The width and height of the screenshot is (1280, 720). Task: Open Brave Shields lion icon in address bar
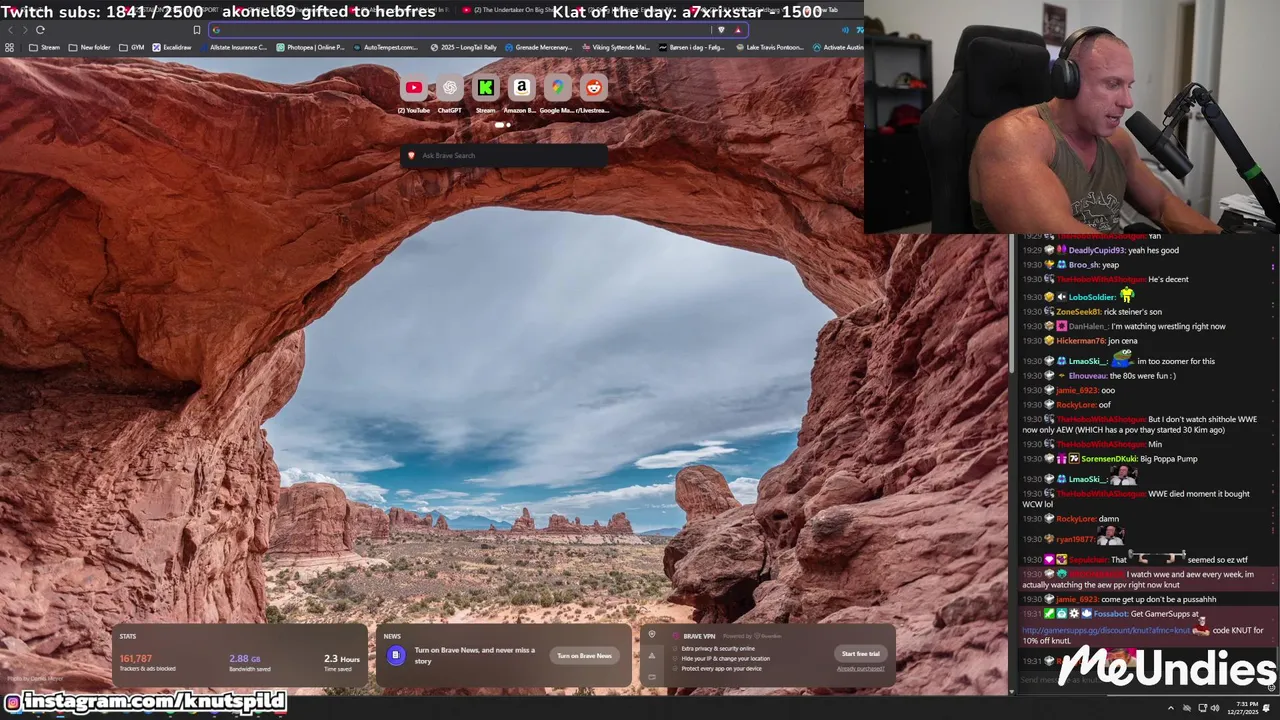click(721, 30)
